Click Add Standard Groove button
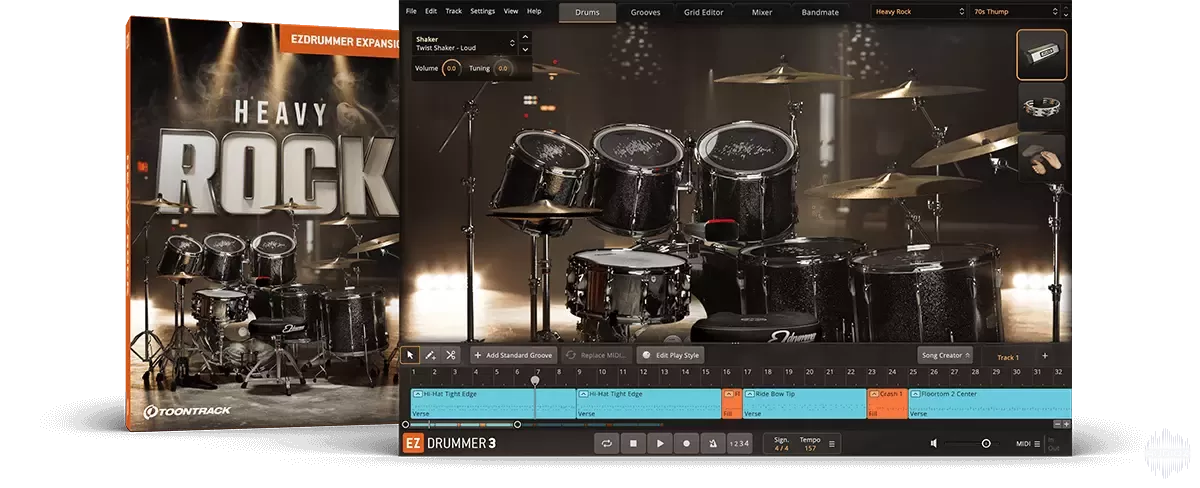 click(513, 355)
